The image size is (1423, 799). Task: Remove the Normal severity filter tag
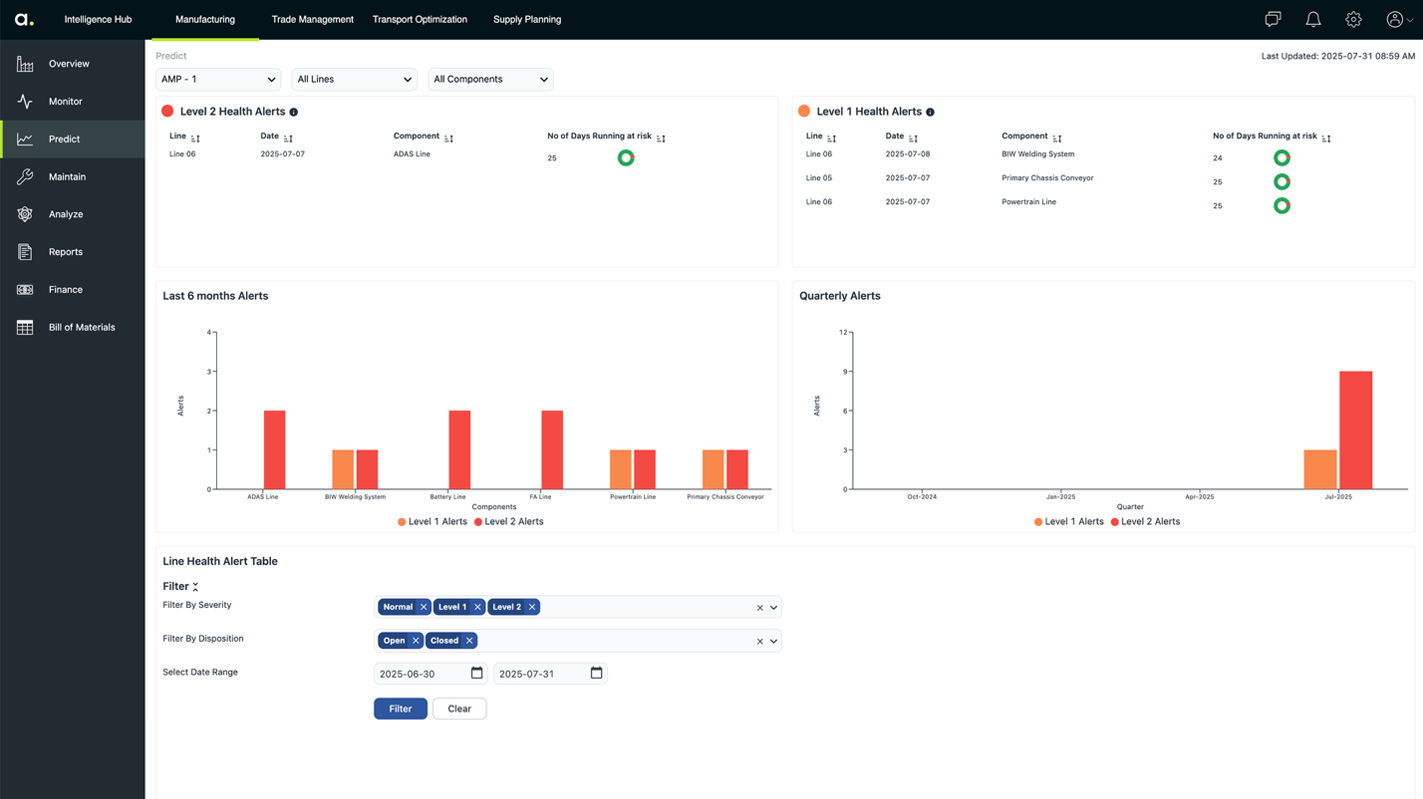(x=424, y=607)
